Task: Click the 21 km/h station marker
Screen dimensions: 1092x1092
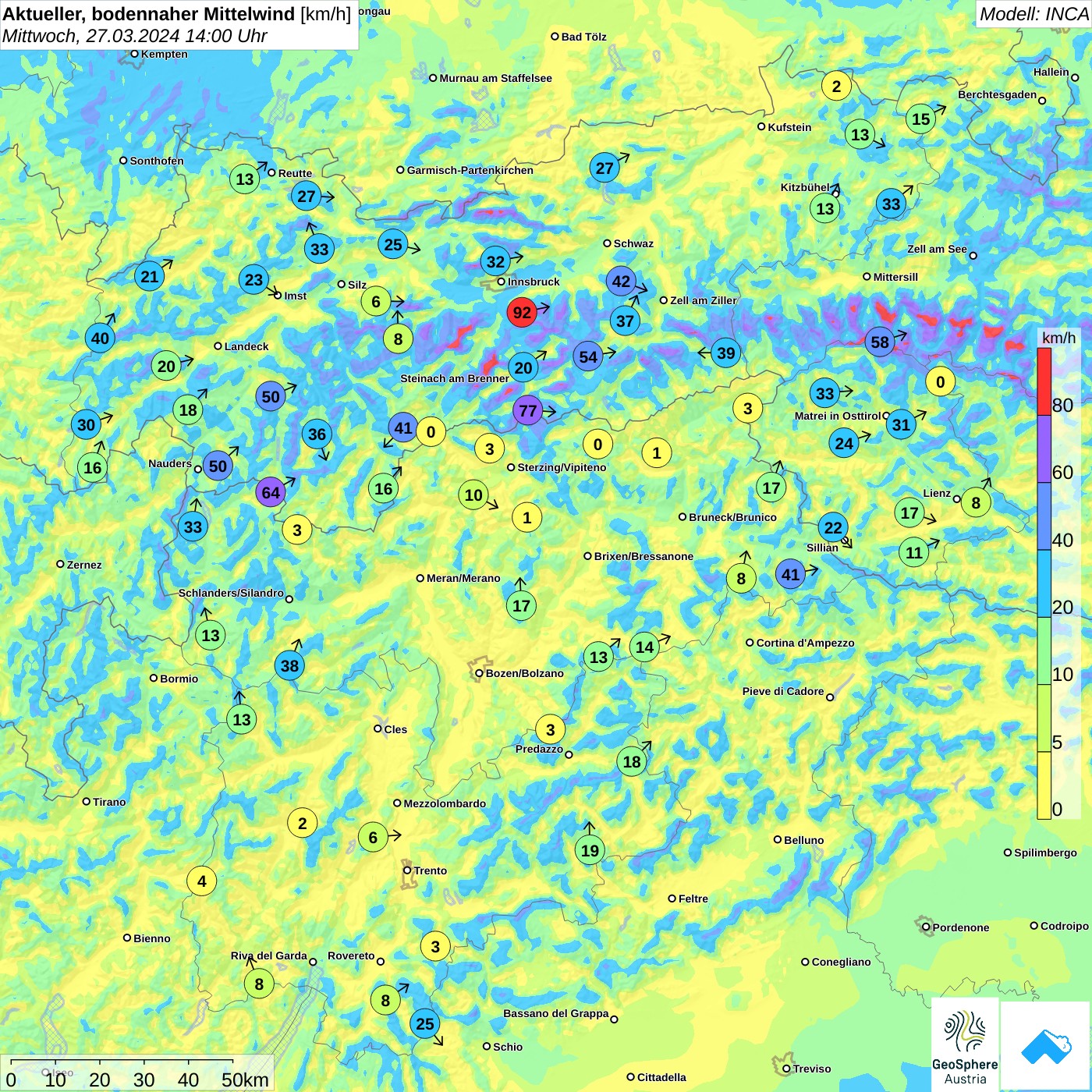Action: (149, 276)
